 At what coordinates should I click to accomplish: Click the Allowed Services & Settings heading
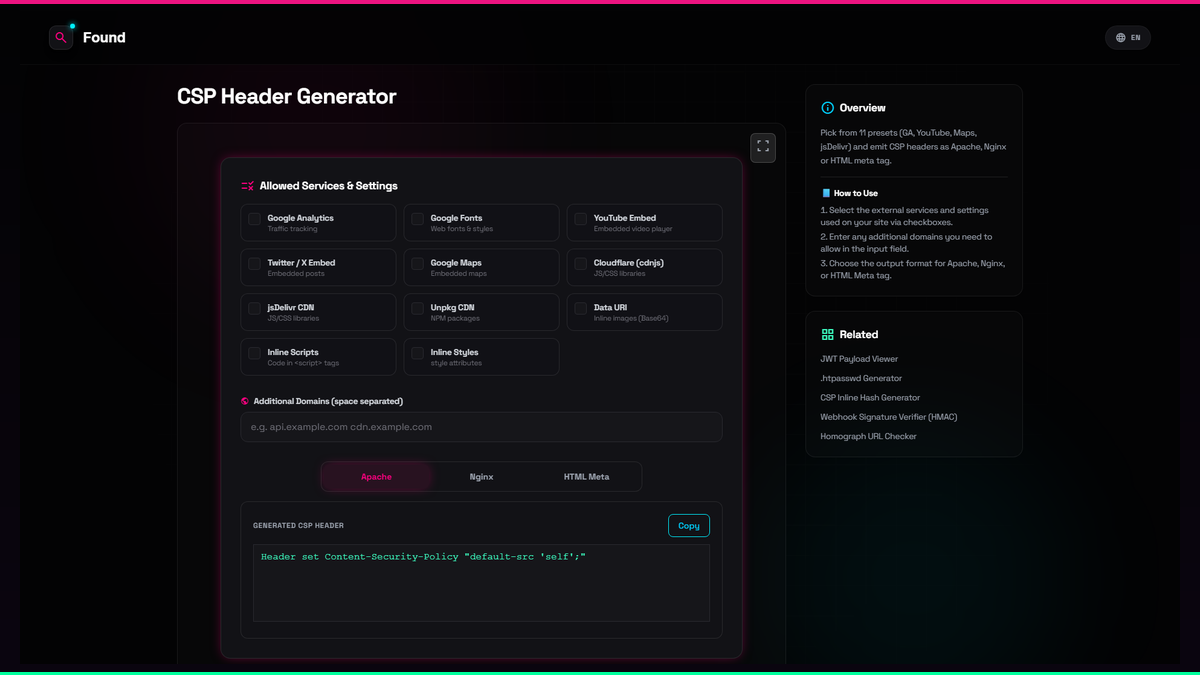(328, 186)
